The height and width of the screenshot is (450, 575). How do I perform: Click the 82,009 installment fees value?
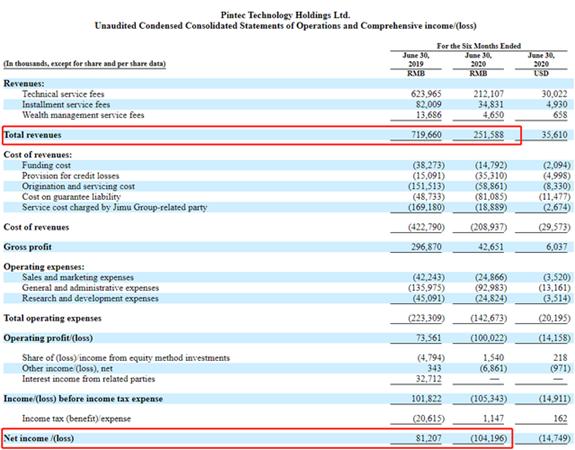pyautogui.click(x=428, y=105)
